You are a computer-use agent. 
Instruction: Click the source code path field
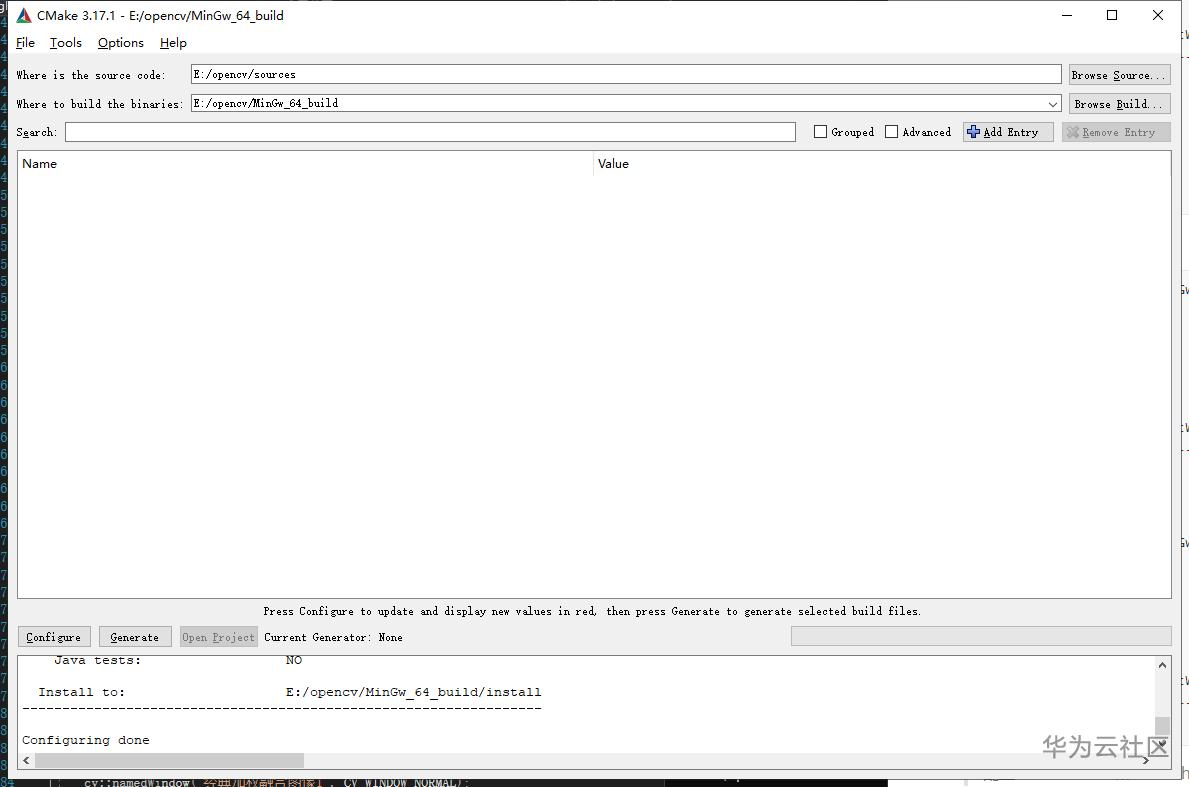click(626, 74)
